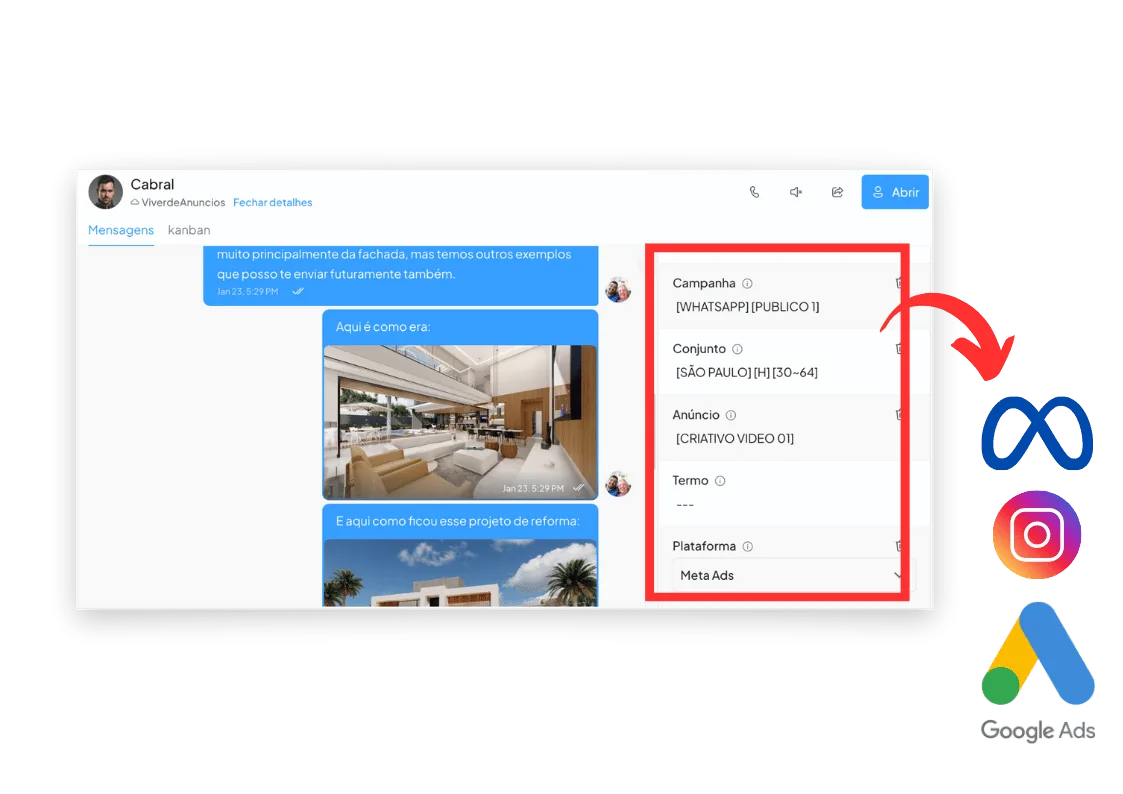Open Cabral's profile avatar
The height and width of the screenshot is (794, 1123).
coord(105,192)
